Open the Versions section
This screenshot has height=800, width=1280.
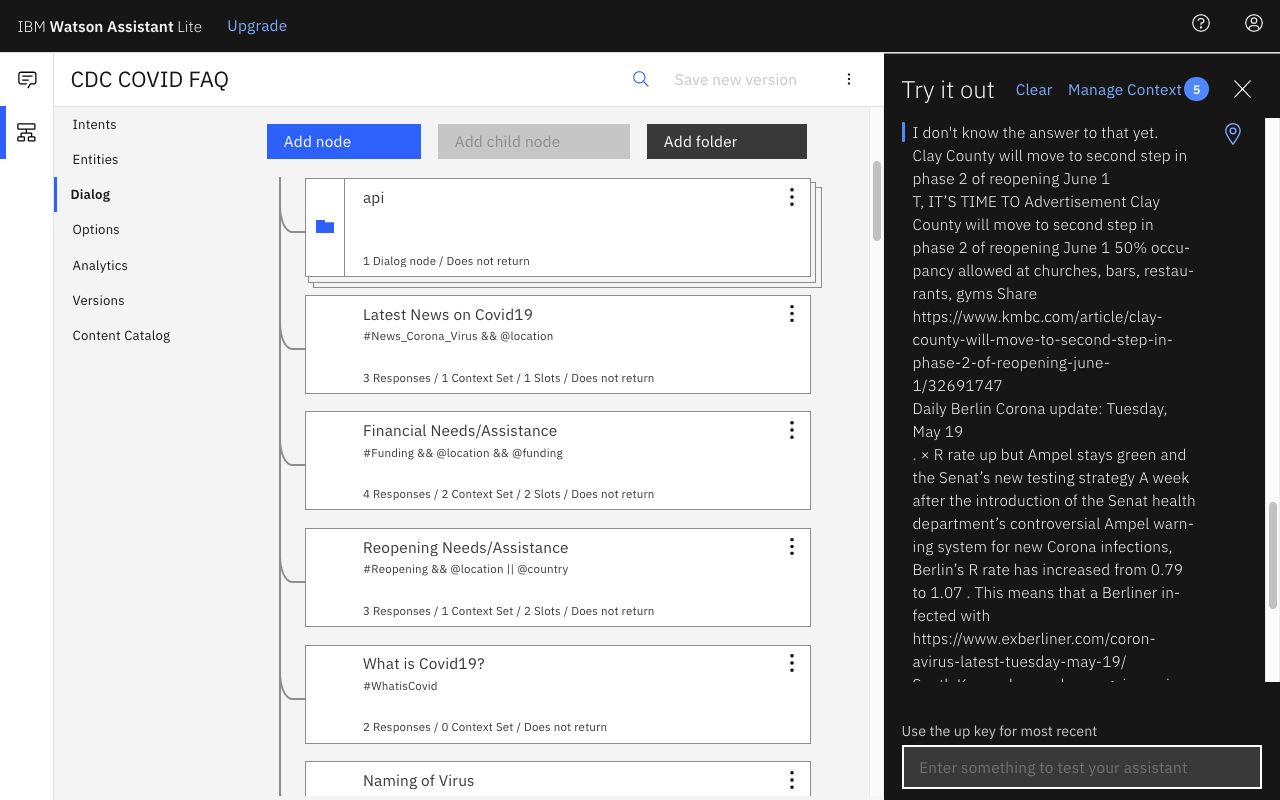click(x=98, y=300)
